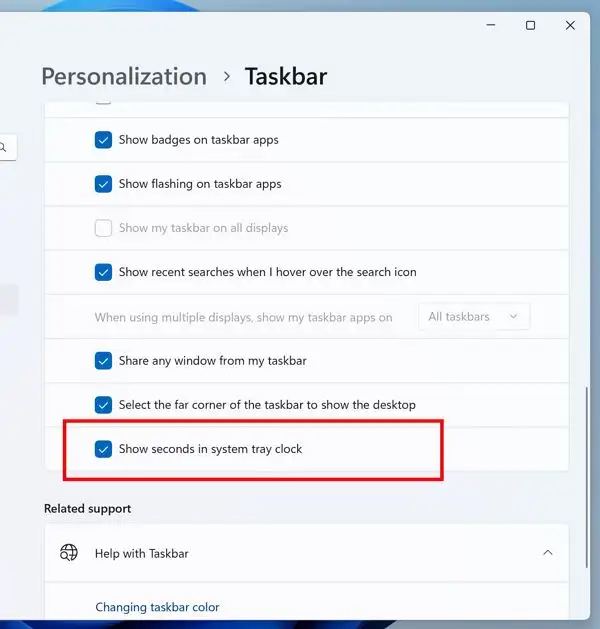Minimize the Settings window
Screen dimensions: 600x629
coord(490,25)
